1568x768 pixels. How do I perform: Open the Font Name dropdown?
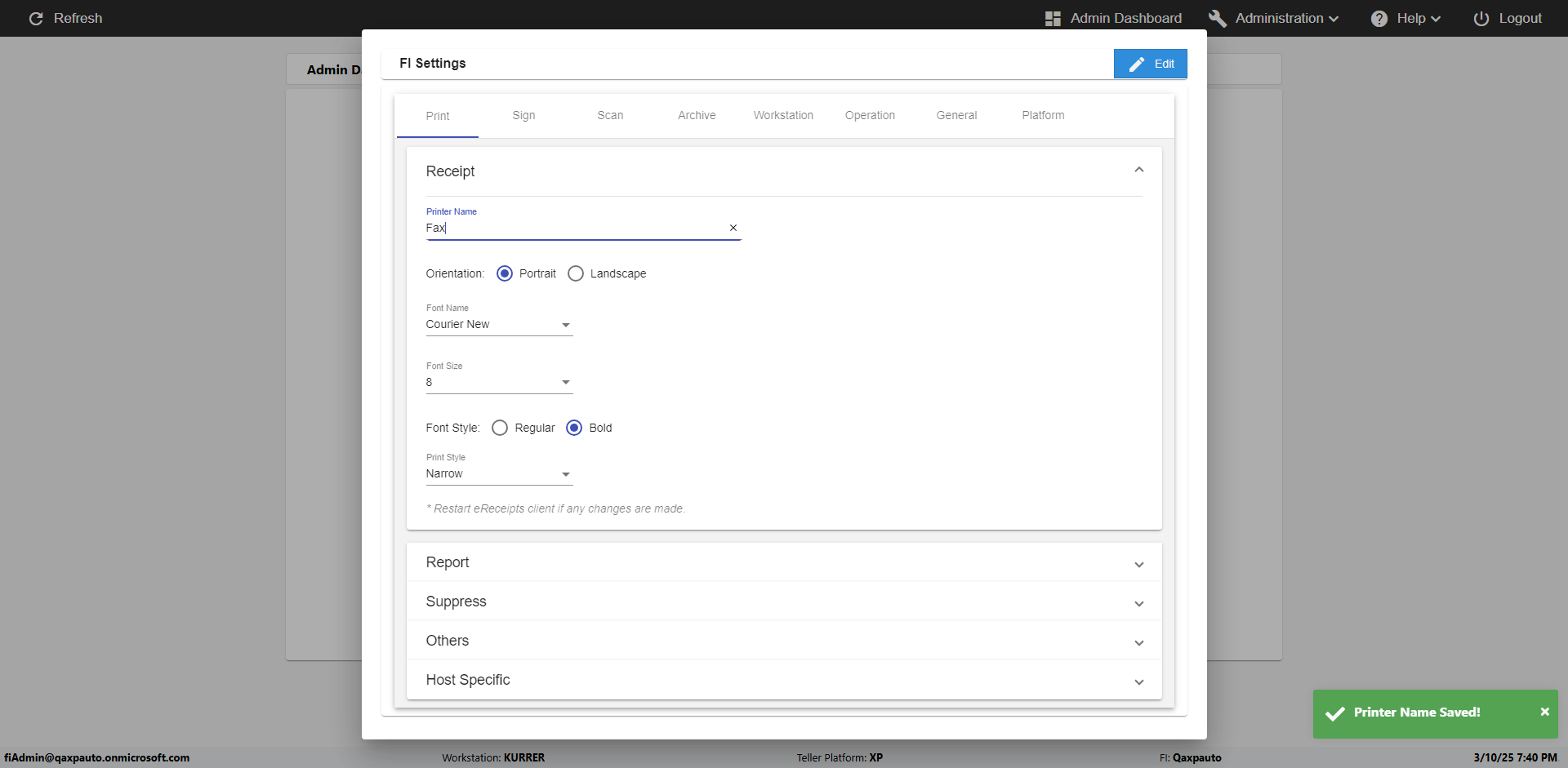tap(499, 325)
